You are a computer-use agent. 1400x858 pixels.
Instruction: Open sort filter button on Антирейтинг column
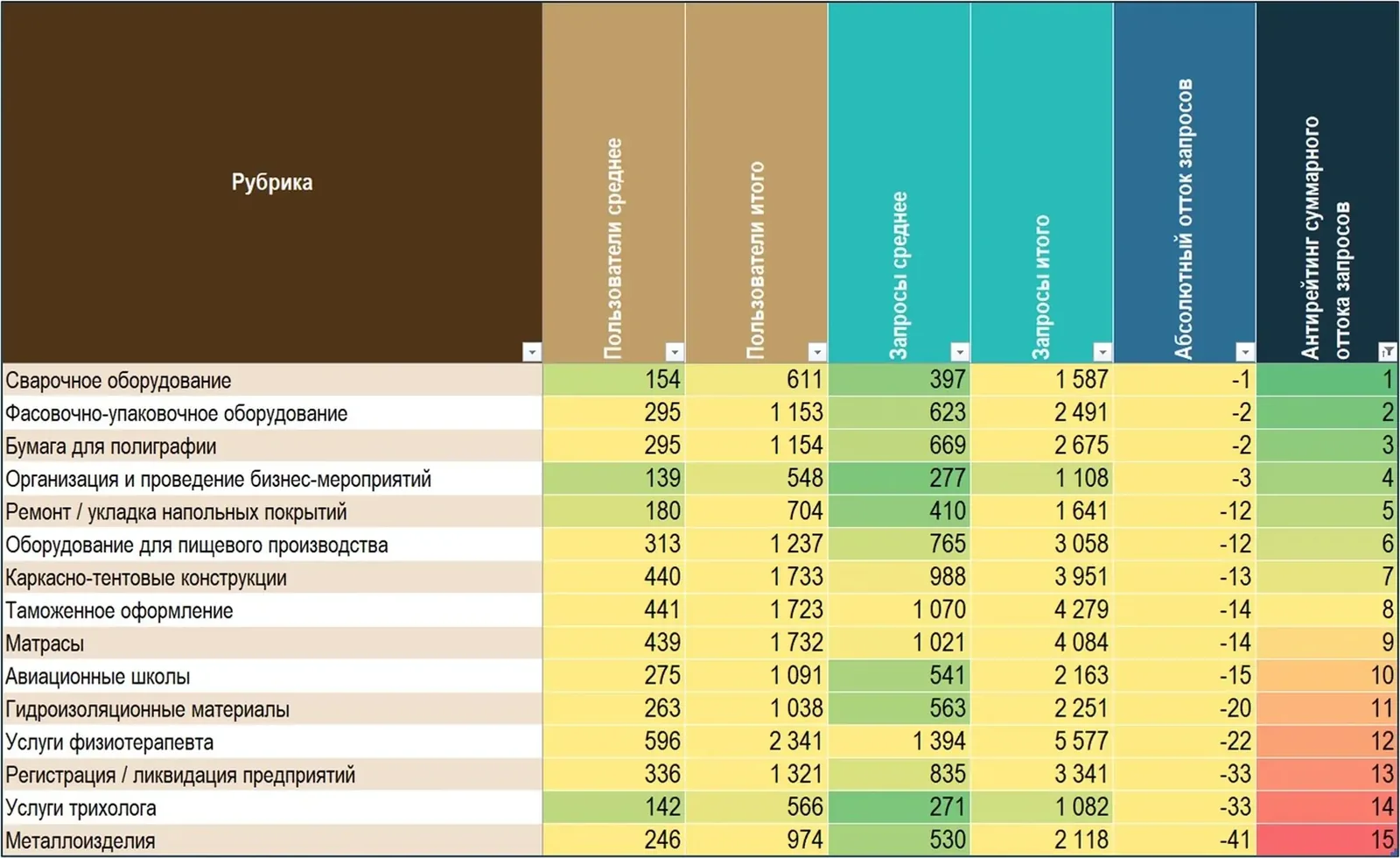pyautogui.click(x=1387, y=352)
